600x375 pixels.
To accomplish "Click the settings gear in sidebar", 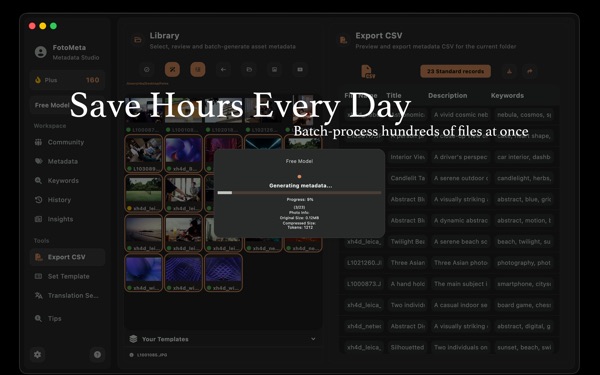I will pos(38,354).
